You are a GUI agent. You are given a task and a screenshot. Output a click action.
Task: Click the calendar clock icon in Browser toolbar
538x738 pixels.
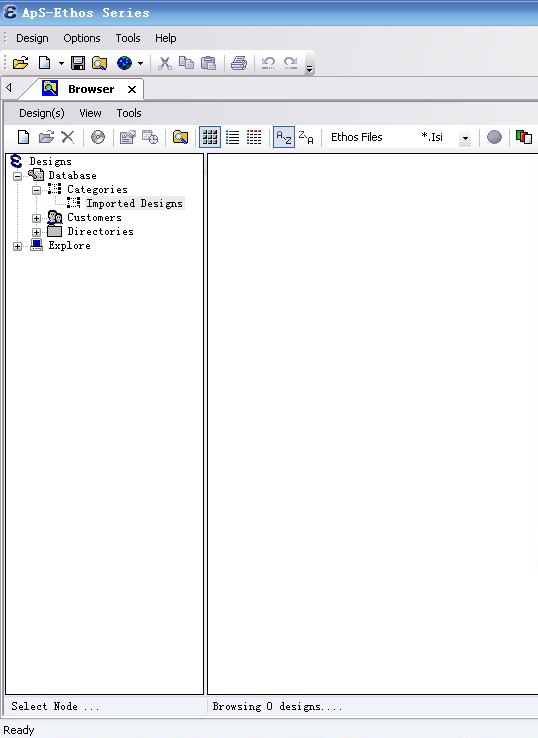click(150, 137)
